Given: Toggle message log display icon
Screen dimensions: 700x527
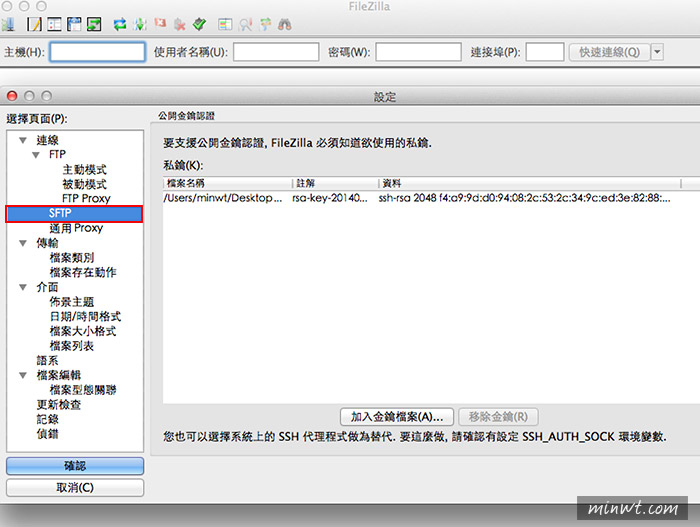Looking at the screenshot, I should (34, 24).
